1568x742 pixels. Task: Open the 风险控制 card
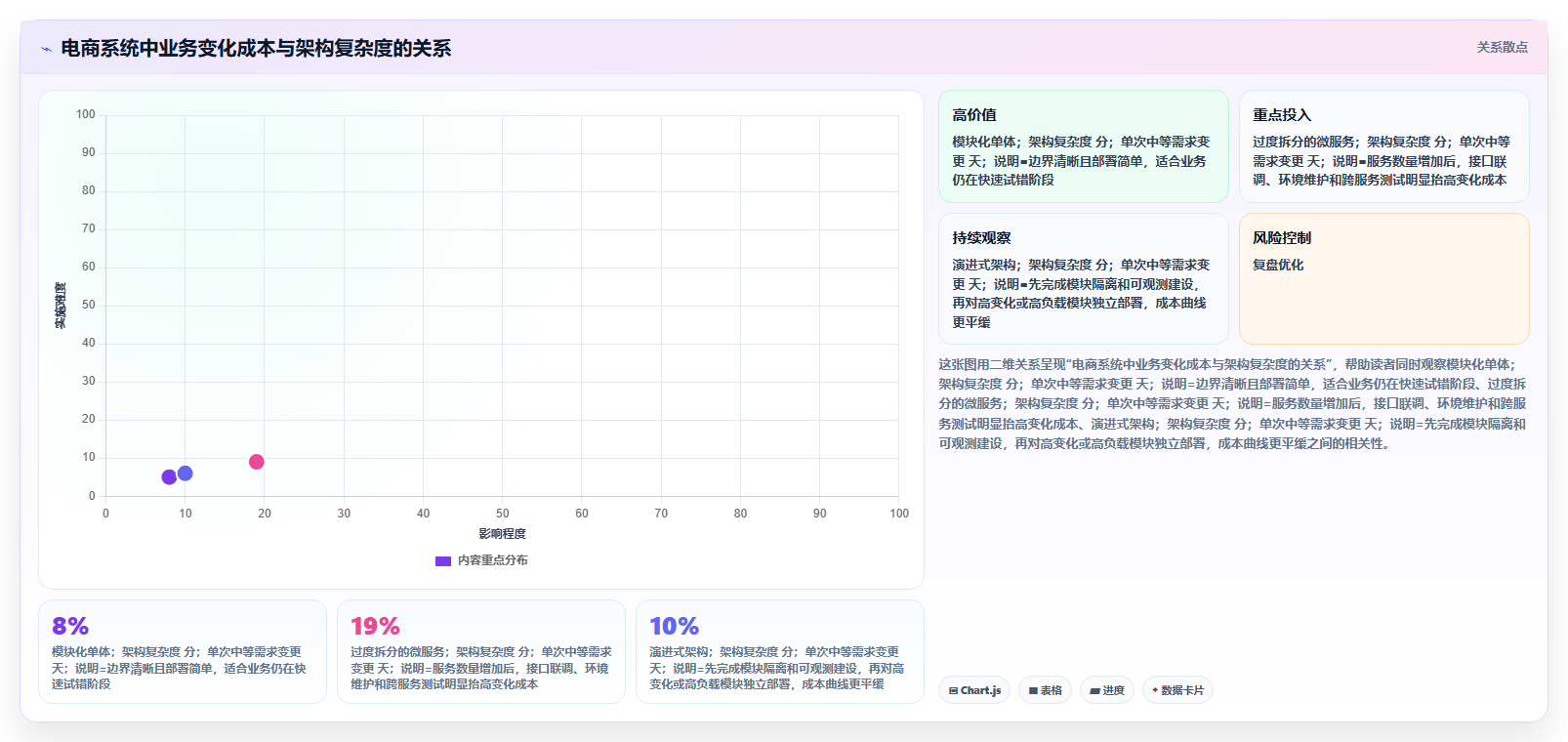click(x=1384, y=279)
